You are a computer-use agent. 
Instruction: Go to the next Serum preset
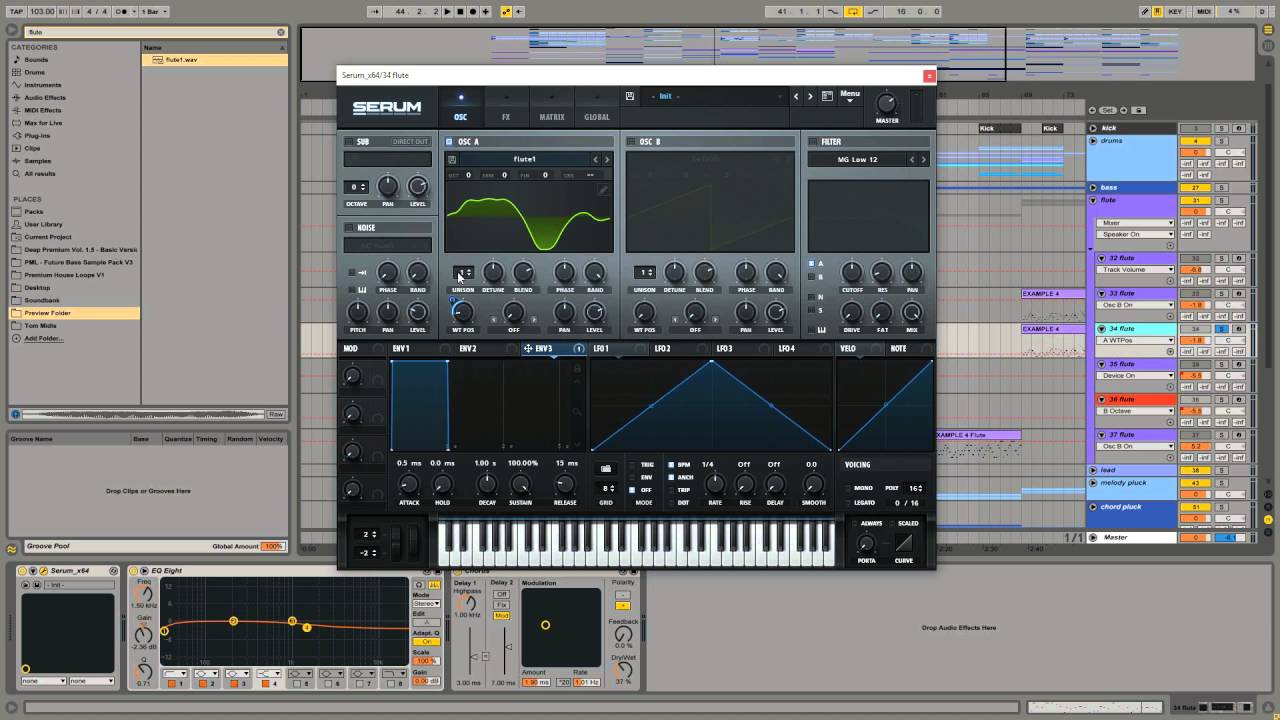(x=810, y=96)
